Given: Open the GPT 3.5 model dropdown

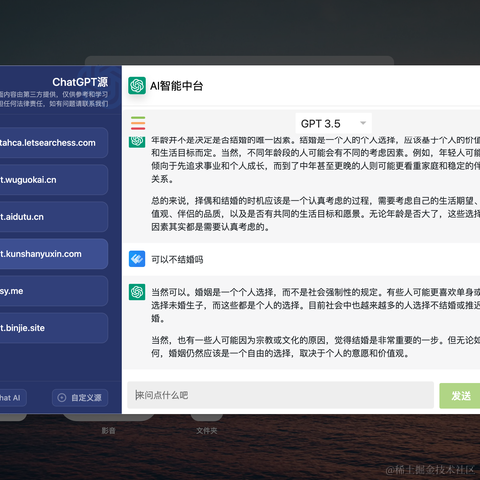Looking at the screenshot, I should (x=333, y=124).
